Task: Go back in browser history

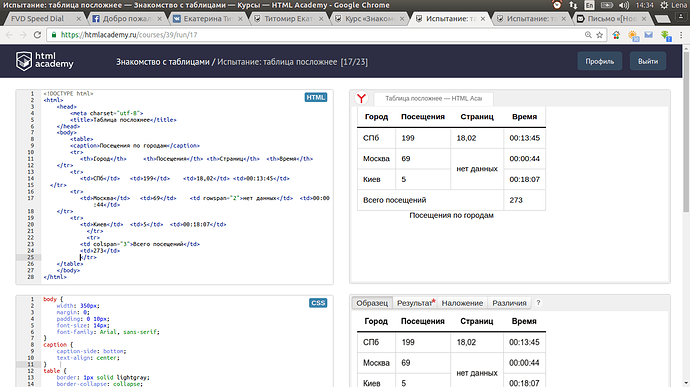Action: point(9,35)
